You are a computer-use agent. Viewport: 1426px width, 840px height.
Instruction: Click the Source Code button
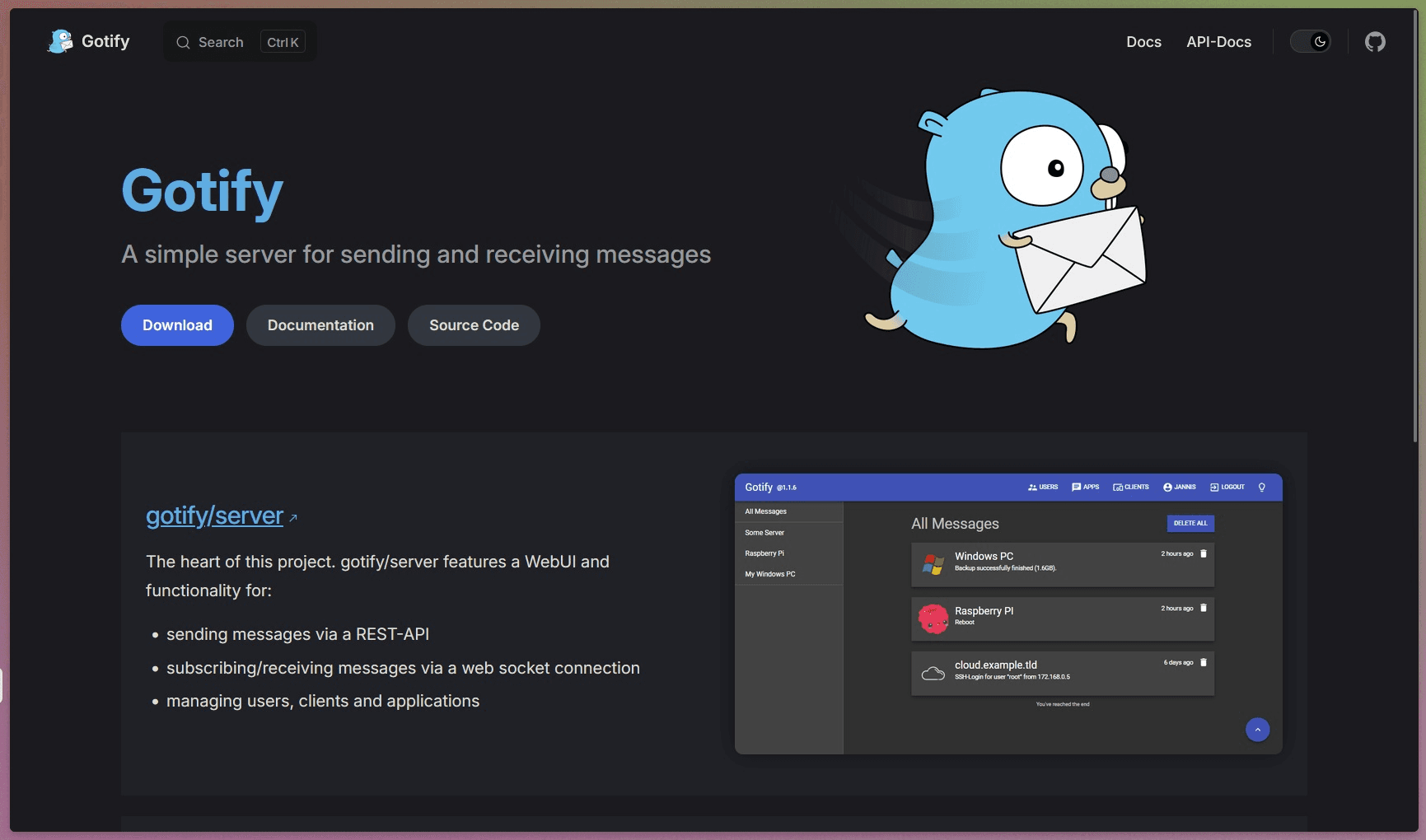474,325
